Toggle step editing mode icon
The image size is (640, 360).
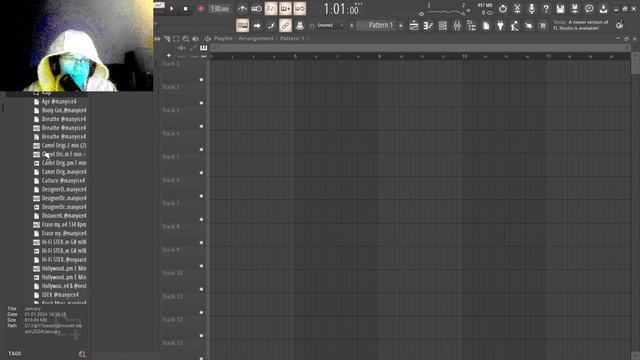pos(271,26)
